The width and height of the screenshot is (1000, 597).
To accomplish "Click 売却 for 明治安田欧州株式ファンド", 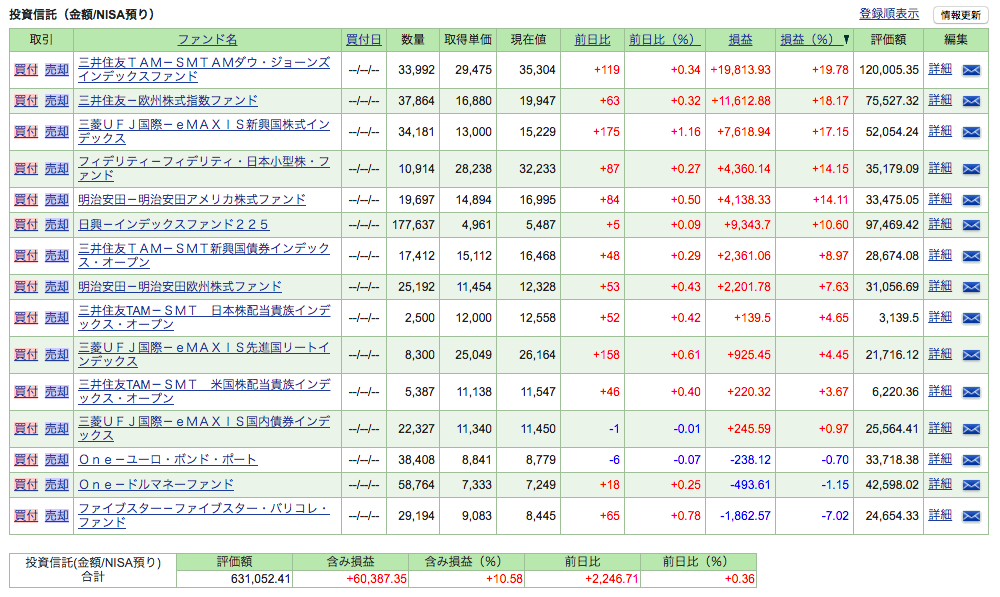I will (x=57, y=287).
